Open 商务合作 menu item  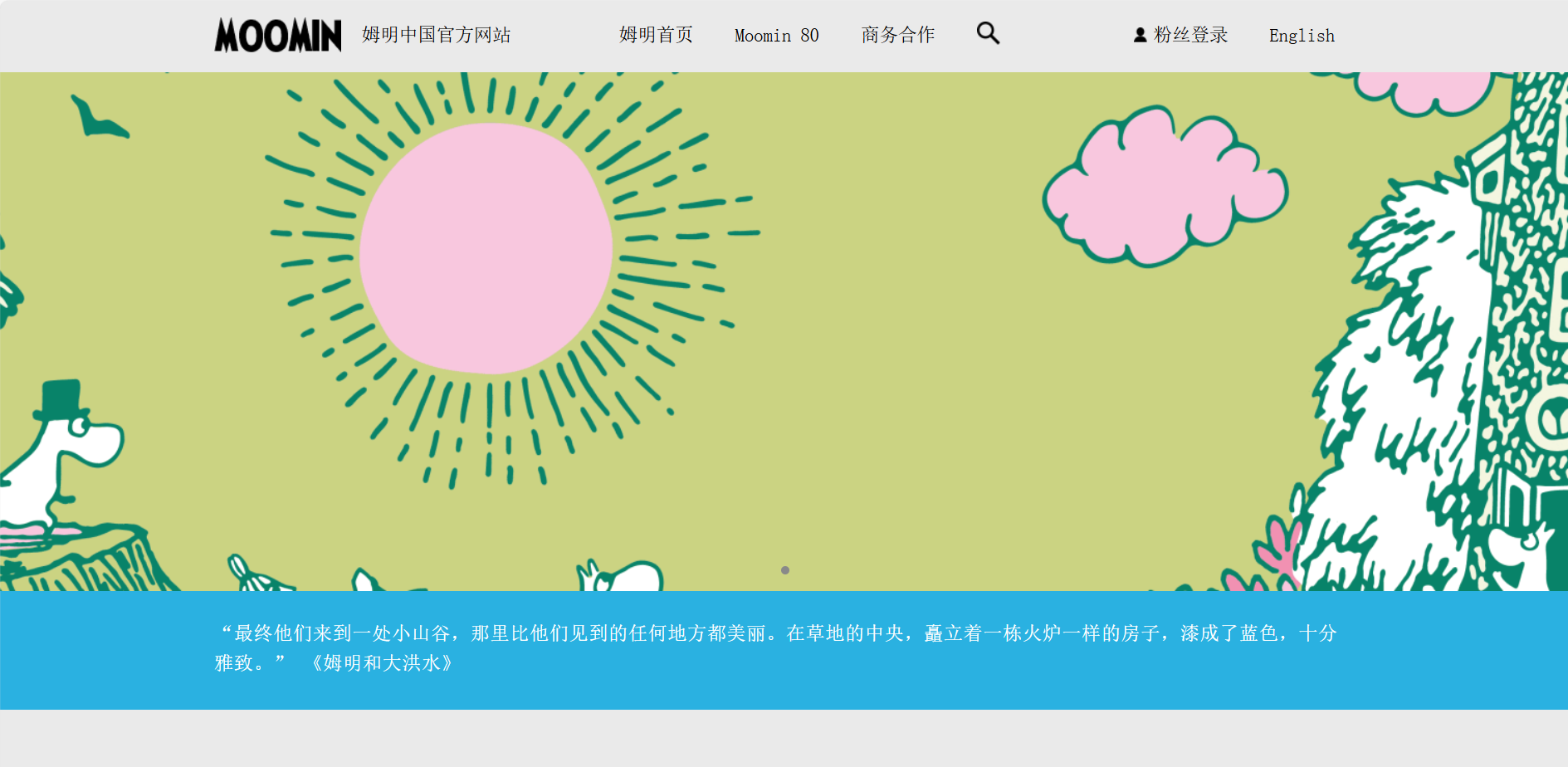pos(897,35)
